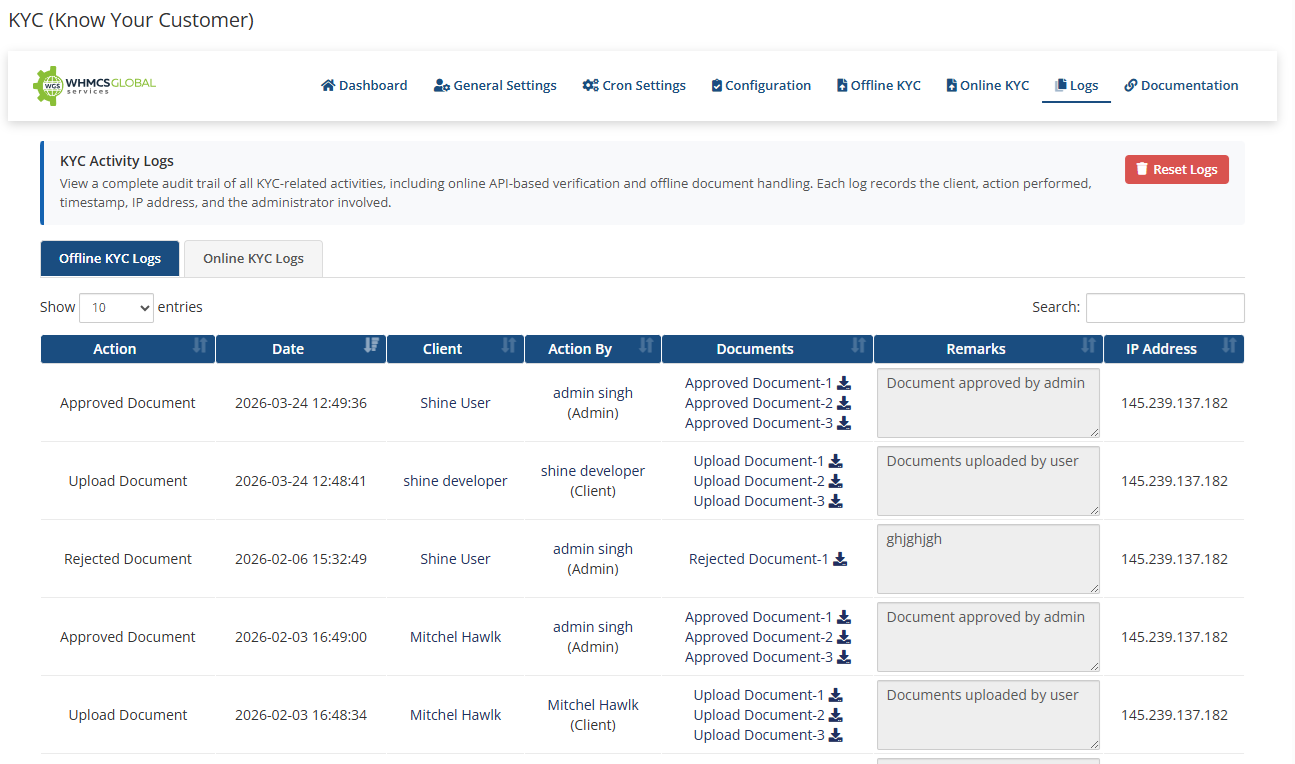Download Approved Document-1 for Shine User

[844, 383]
